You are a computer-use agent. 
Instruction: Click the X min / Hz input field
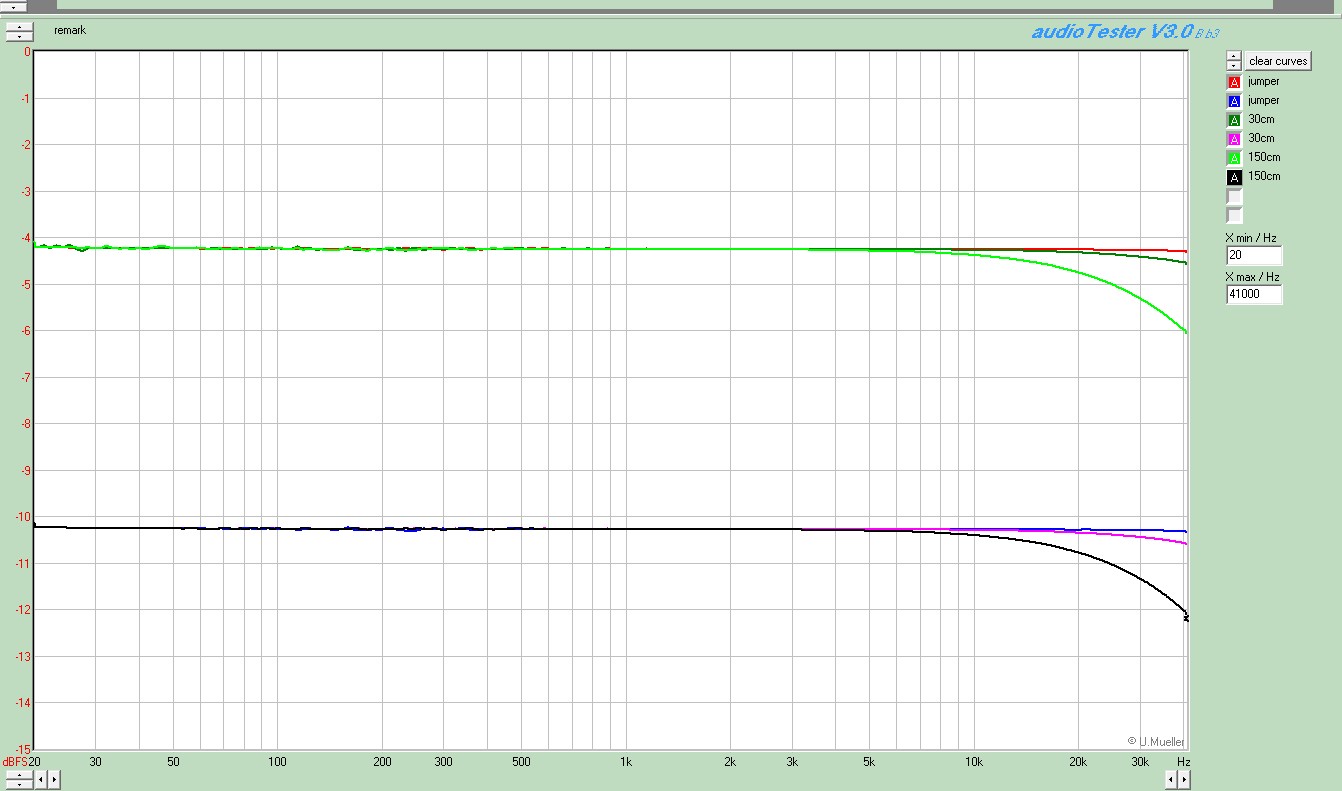point(1254,256)
